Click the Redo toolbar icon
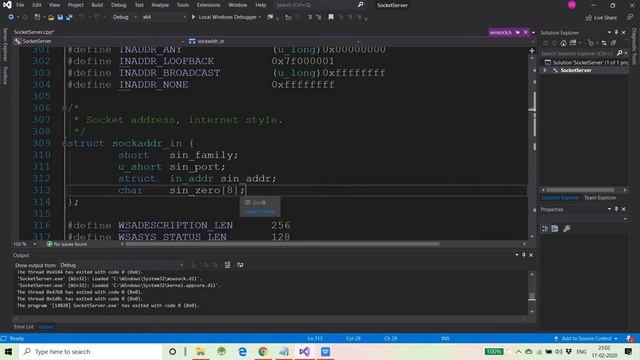Screen dimensions: 640x360 click(x=96, y=17)
